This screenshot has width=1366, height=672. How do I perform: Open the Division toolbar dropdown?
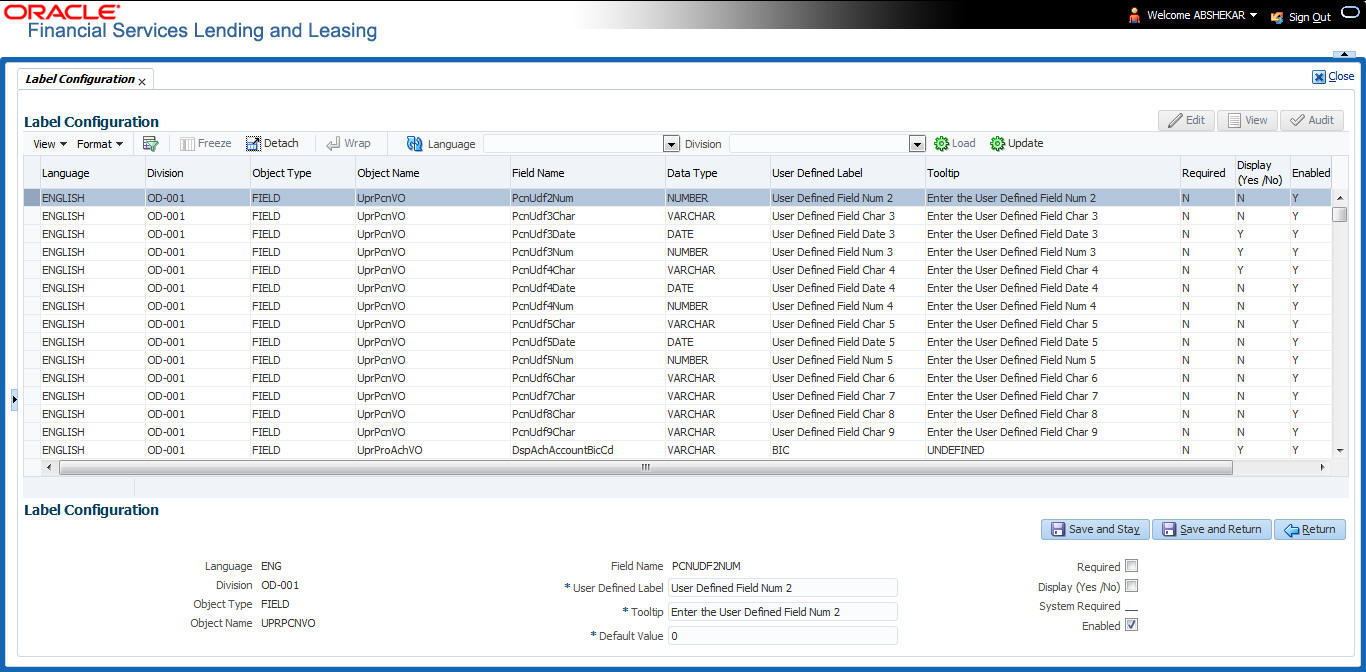pyautogui.click(x=917, y=144)
